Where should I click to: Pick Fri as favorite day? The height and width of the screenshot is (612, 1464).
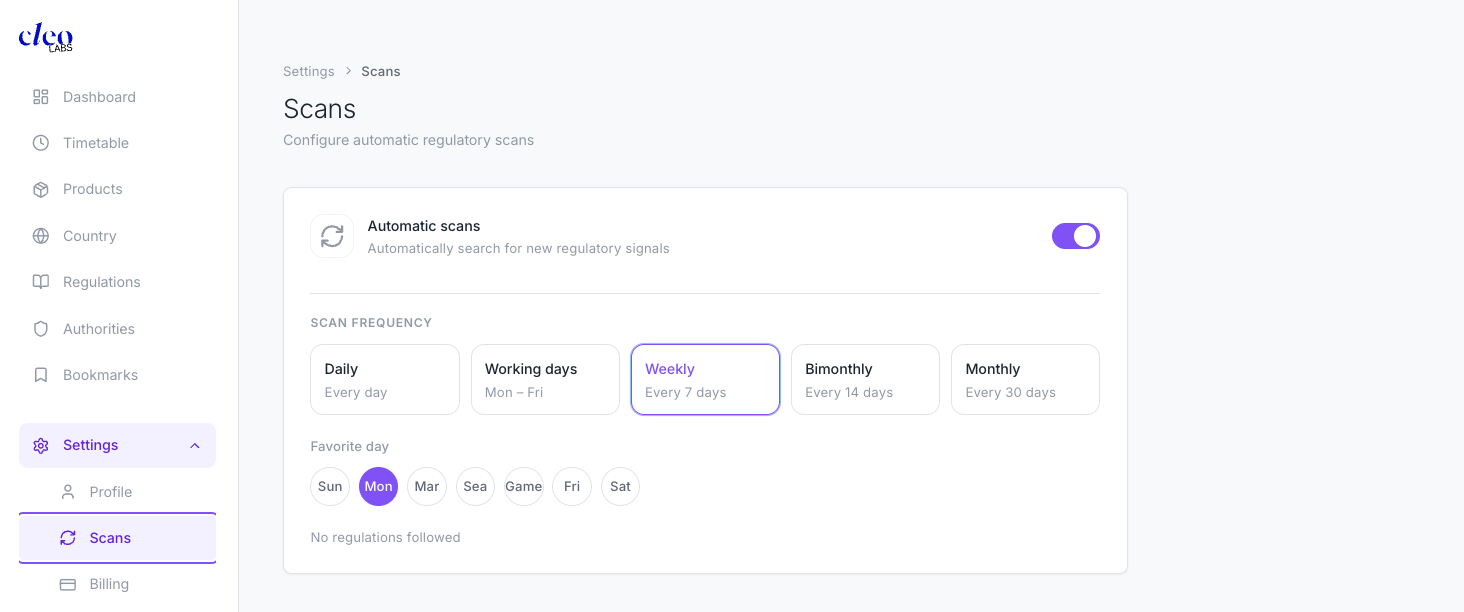click(572, 486)
